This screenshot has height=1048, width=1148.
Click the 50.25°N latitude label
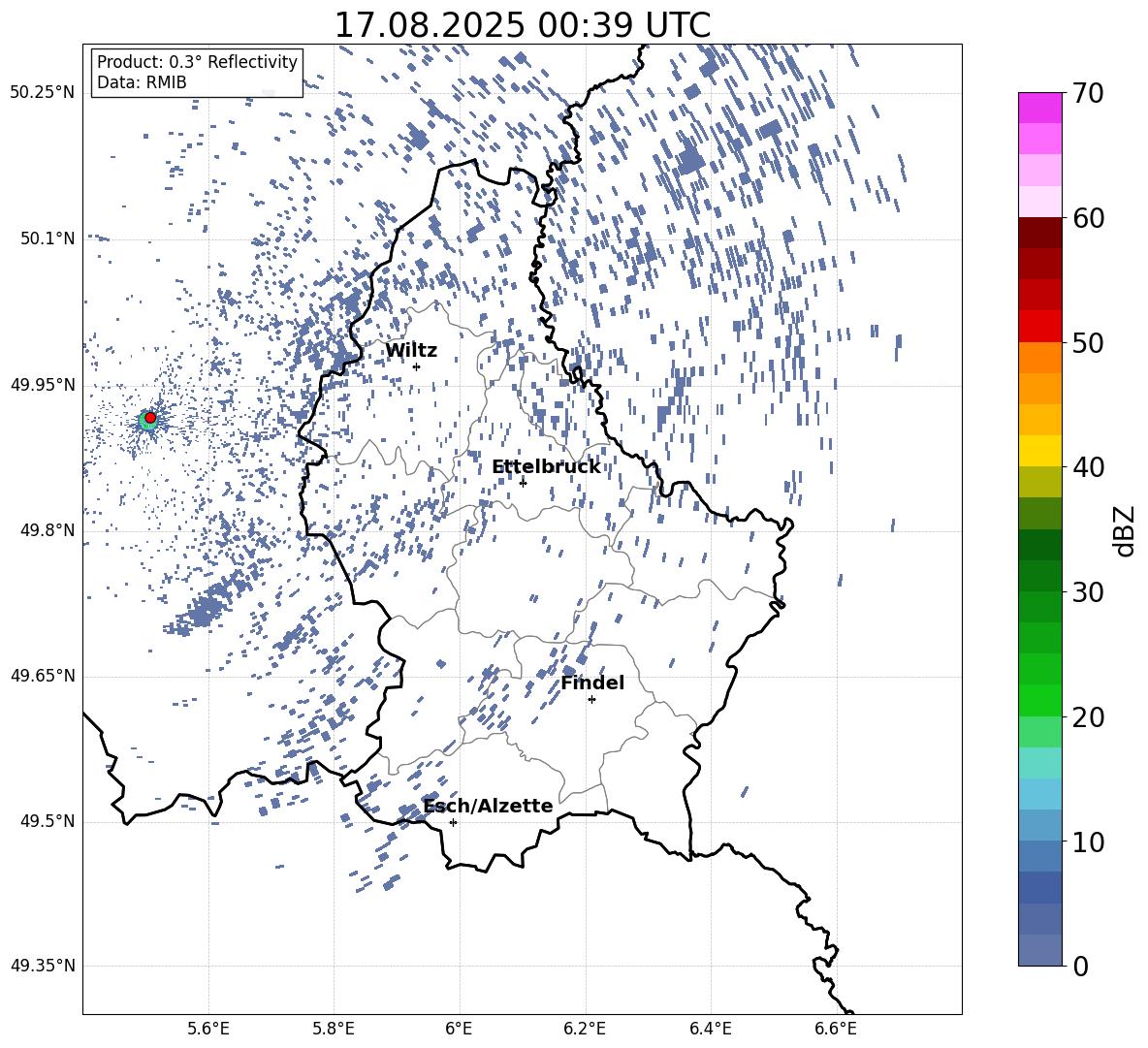click(43, 92)
